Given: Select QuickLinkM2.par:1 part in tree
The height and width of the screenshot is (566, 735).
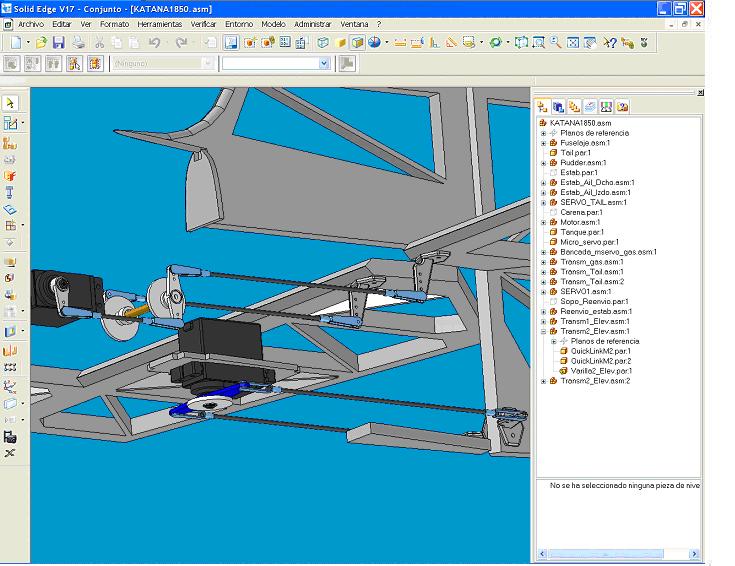Looking at the screenshot, I should (x=600, y=351).
